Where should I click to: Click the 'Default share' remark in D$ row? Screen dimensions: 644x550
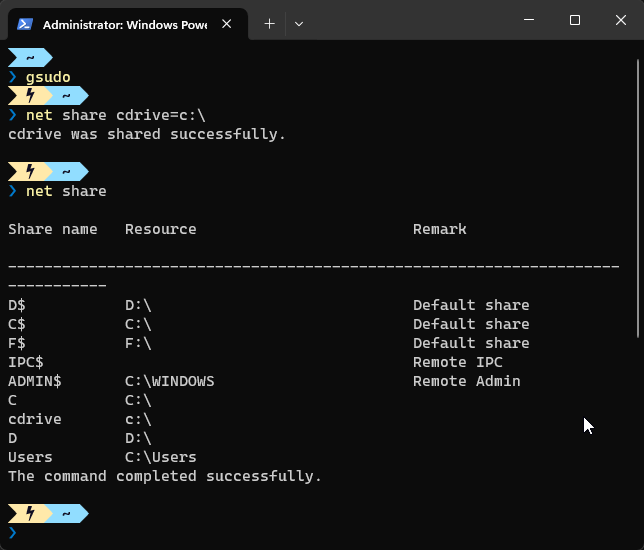click(471, 305)
